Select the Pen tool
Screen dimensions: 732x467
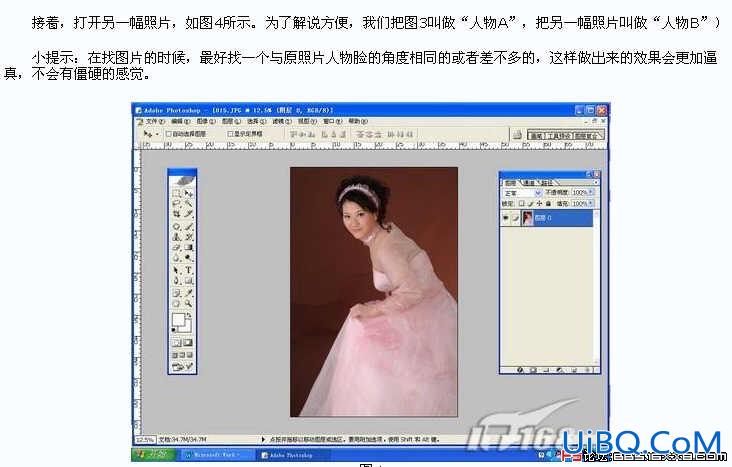tap(176, 281)
